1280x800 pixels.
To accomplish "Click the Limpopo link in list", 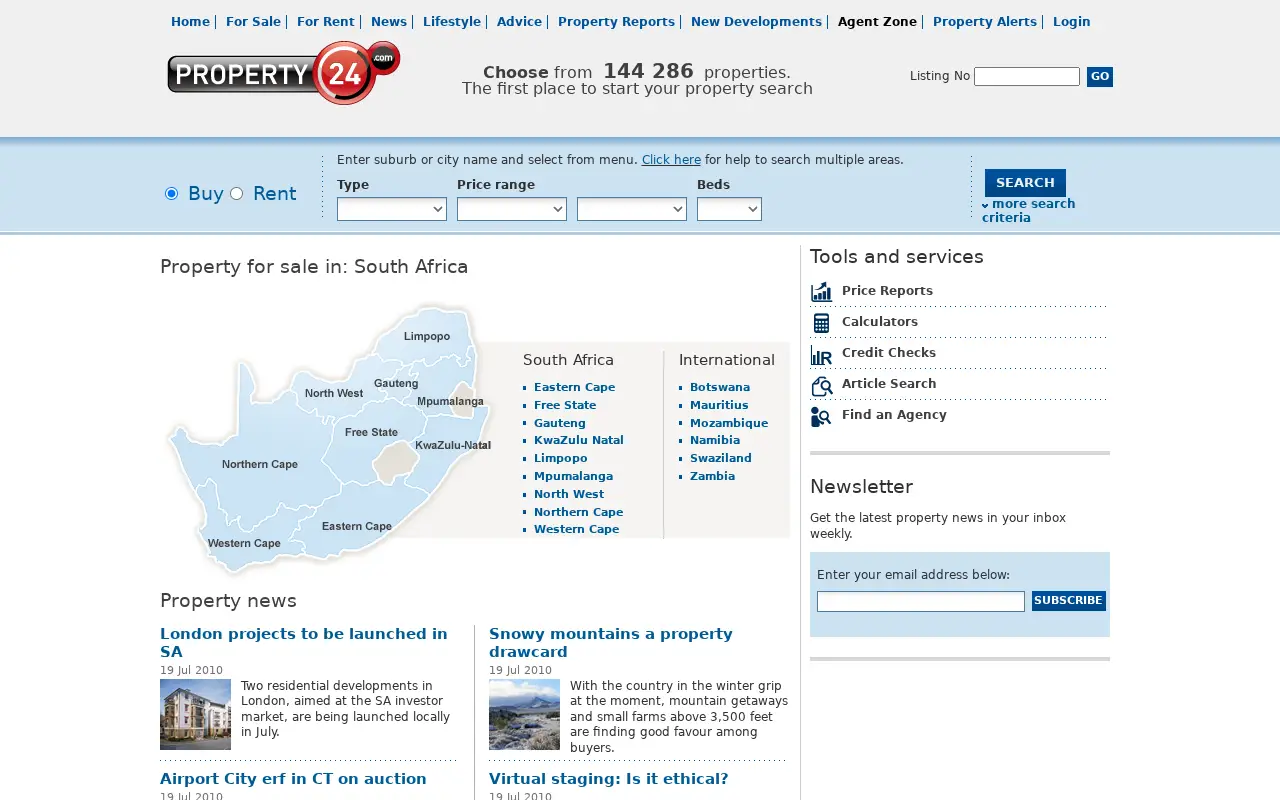I will [x=561, y=458].
